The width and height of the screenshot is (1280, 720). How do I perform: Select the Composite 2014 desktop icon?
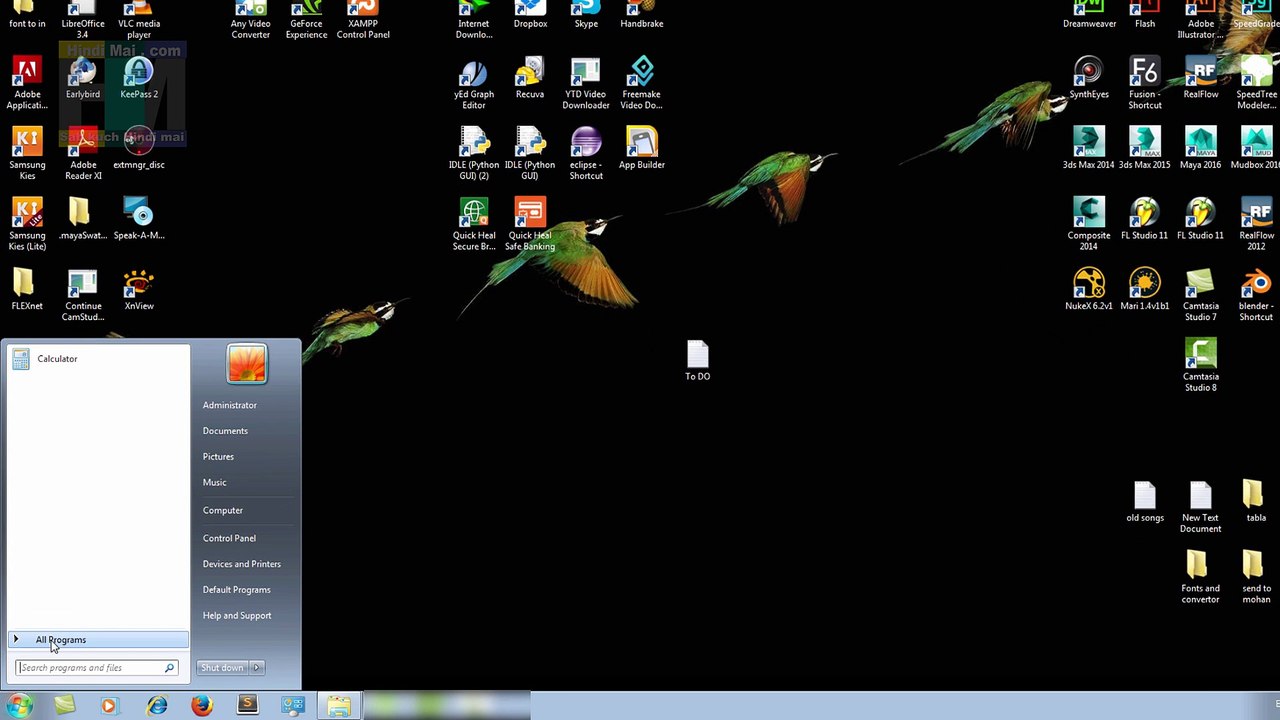[1089, 224]
